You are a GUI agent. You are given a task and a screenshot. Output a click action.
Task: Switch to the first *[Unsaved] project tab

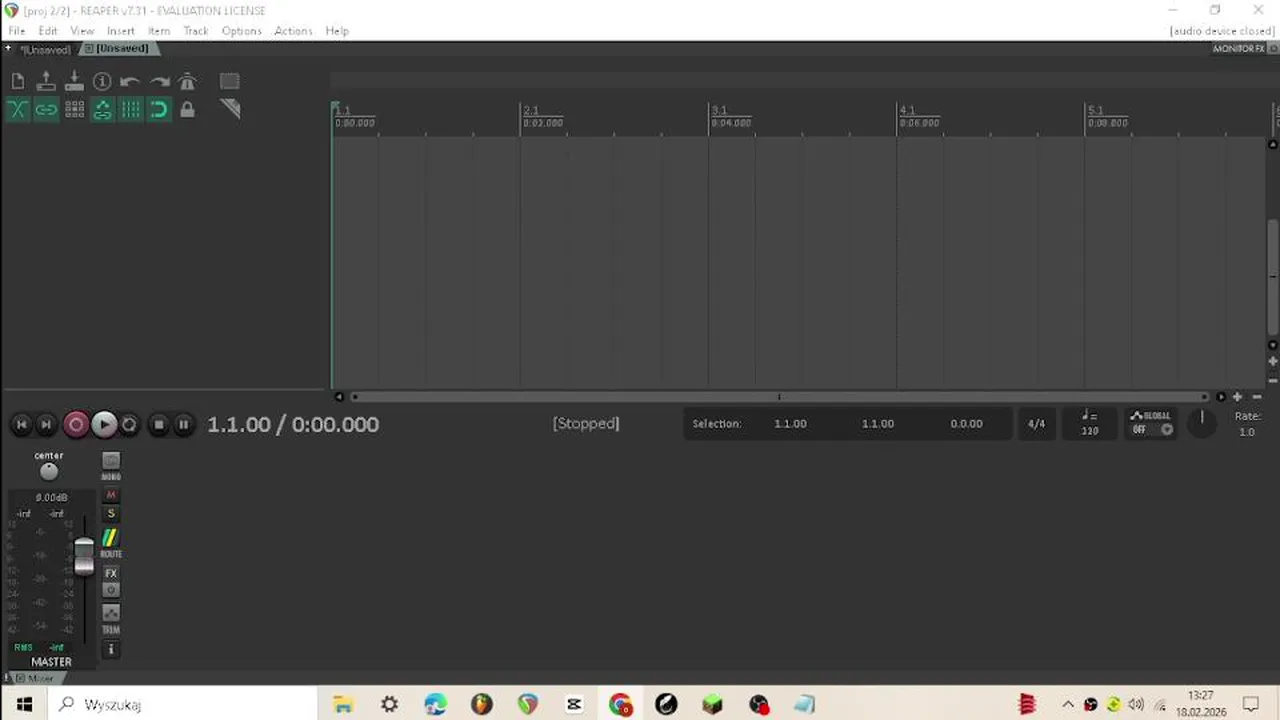coord(45,49)
